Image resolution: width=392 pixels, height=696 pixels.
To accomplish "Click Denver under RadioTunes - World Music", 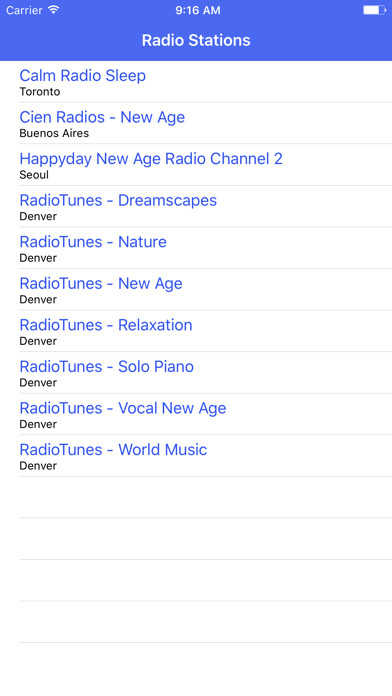I will (x=38, y=466).
